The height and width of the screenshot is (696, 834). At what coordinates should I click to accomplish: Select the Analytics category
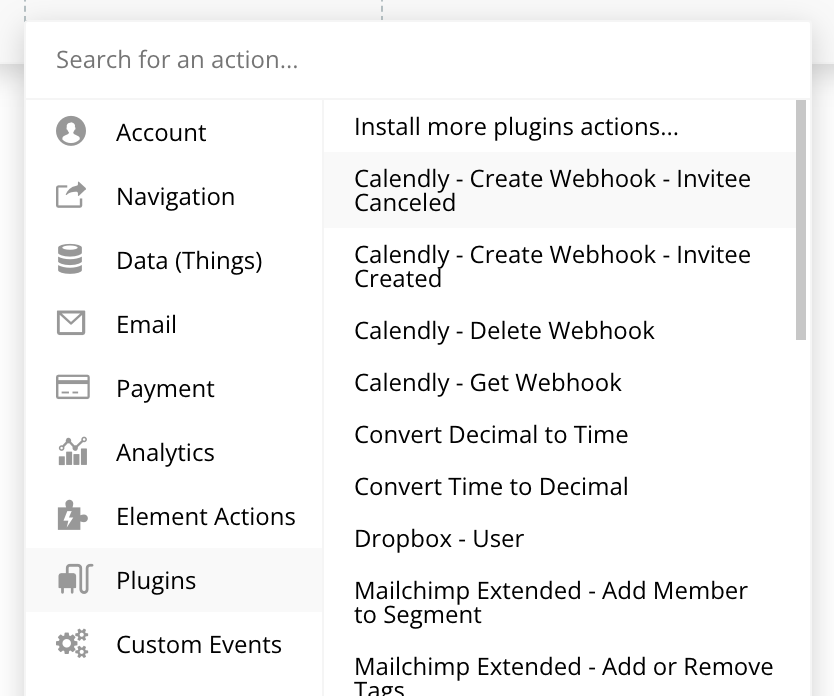174,452
